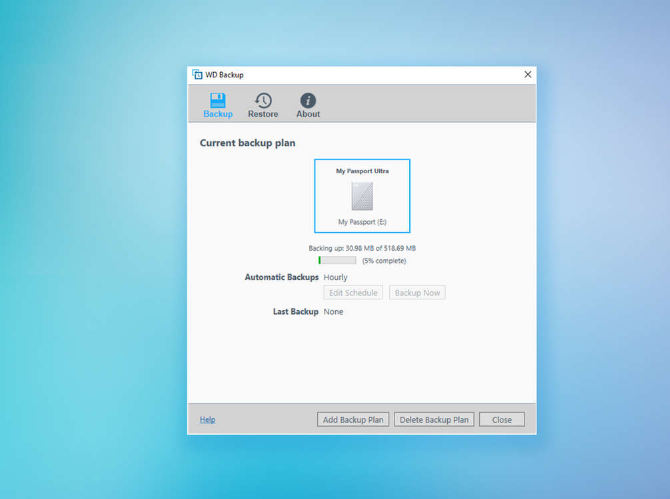
Task: Click the 'Hourly' schedule value
Action: tap(335, 277)
